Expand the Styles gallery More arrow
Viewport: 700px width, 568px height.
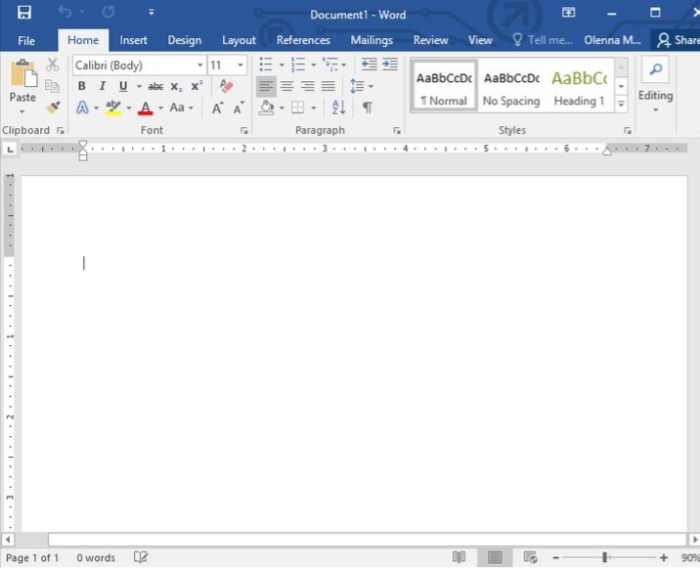(621, 103)
